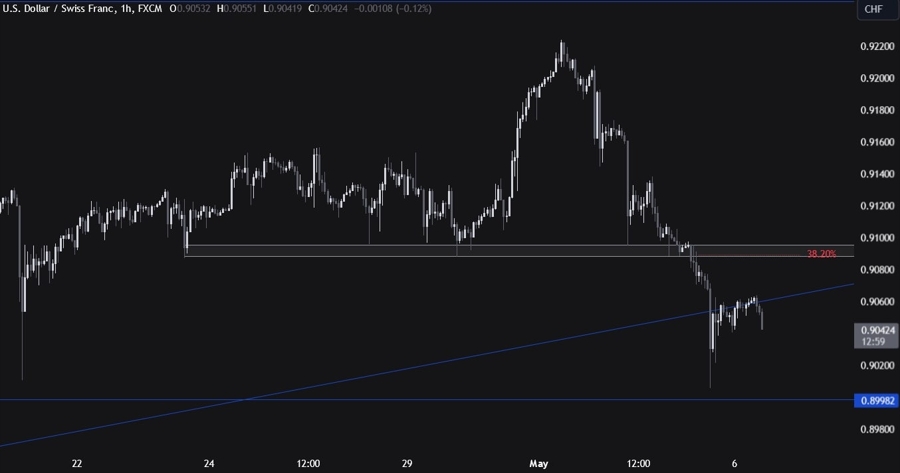900x473 pixels.
Task: Click the Low value 0.90419 in the legend
Action: point(300,9)
